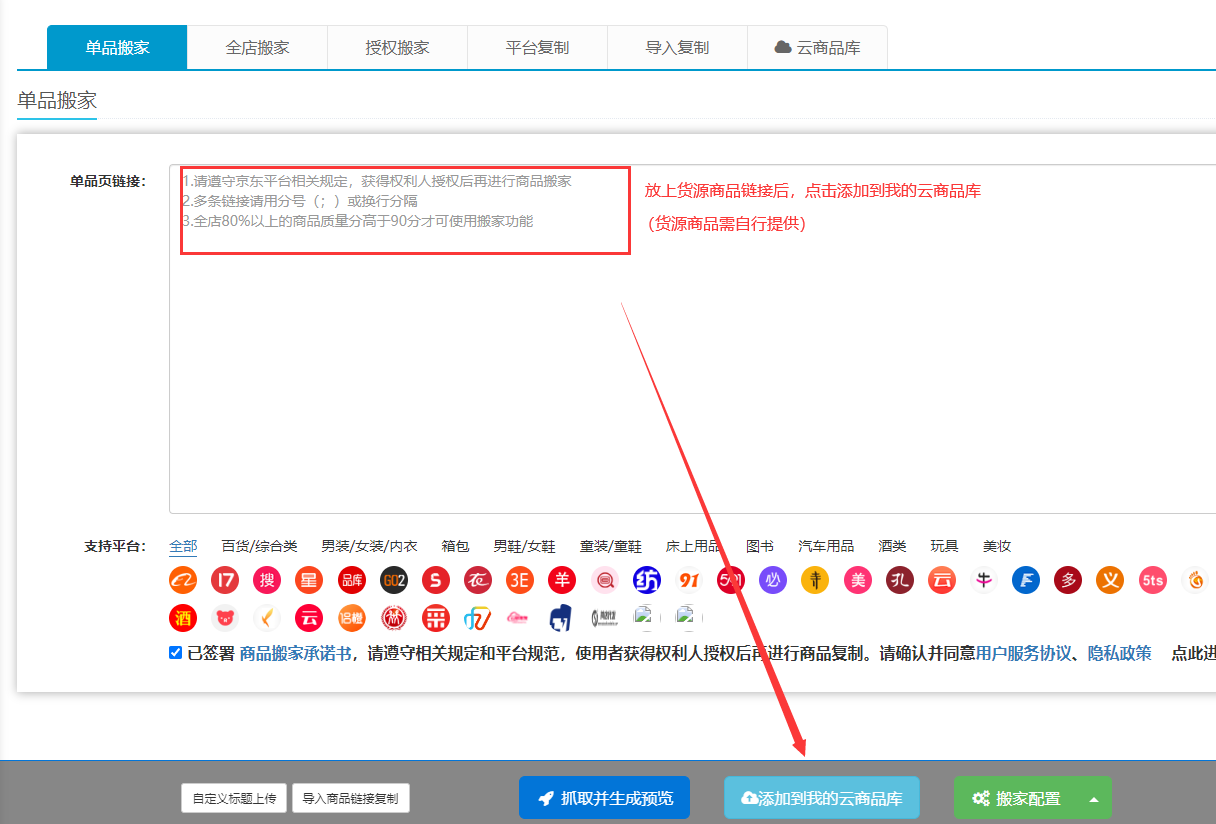Image resolution: width=1216 pixels, height=824 pixels.
Task: Filter platforms by 男装/女装/内衣 category
Action: 369,546
